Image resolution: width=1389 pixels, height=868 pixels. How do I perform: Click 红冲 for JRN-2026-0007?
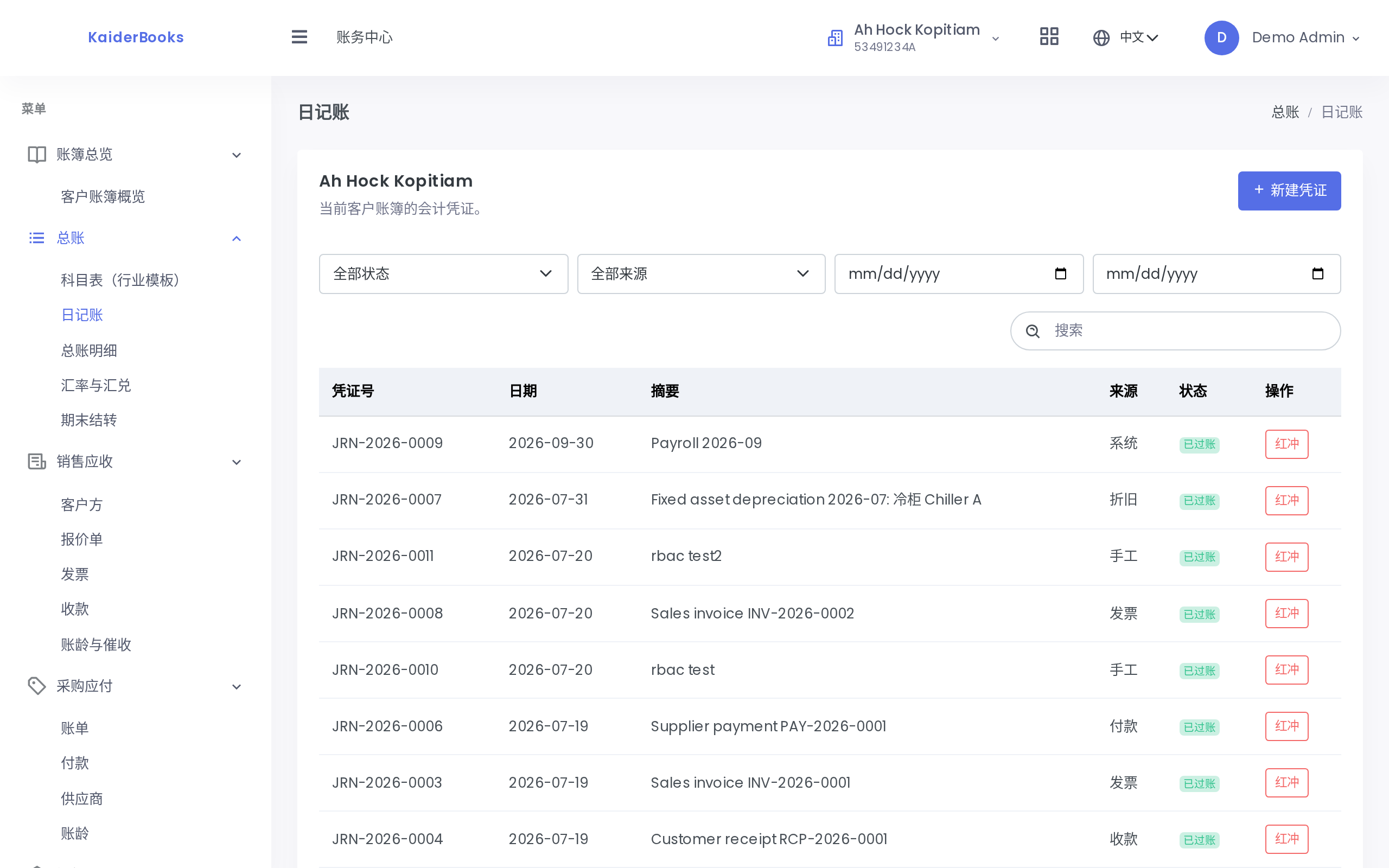click(1287, 501)
